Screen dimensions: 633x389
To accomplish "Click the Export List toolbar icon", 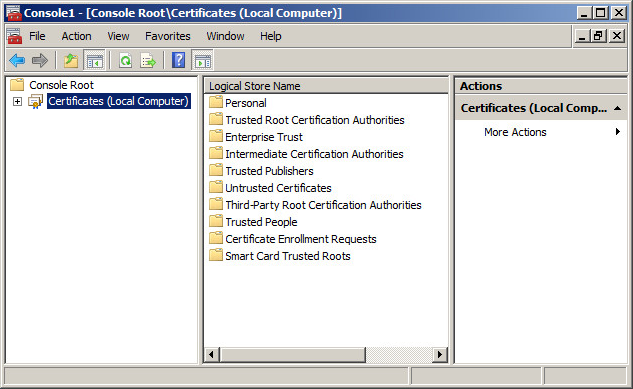I will tap(148, 61).
